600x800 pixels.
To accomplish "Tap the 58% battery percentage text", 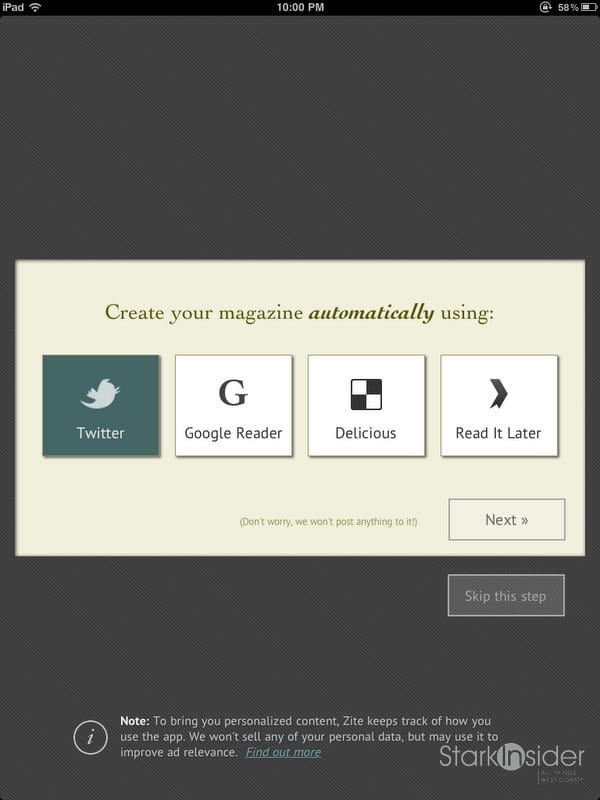I will point(566,7).
